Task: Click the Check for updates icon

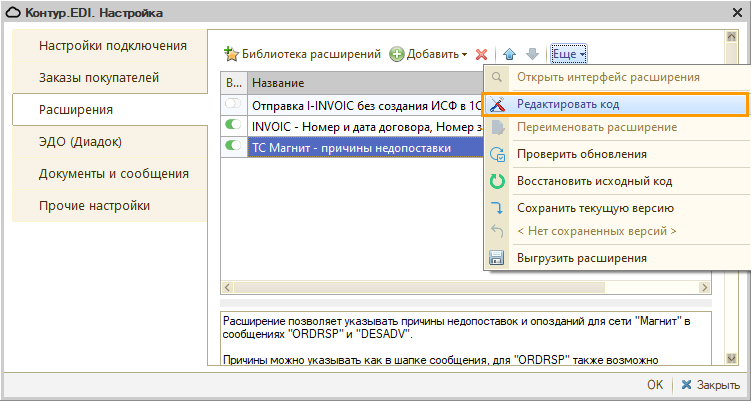Action: click(x=497, y=154)
